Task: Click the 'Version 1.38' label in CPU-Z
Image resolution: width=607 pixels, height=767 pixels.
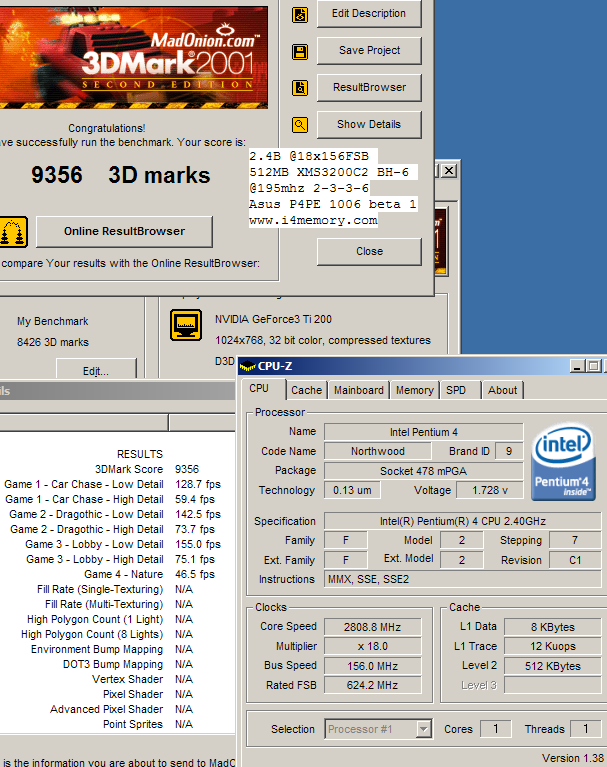Action: click(572, 758)
